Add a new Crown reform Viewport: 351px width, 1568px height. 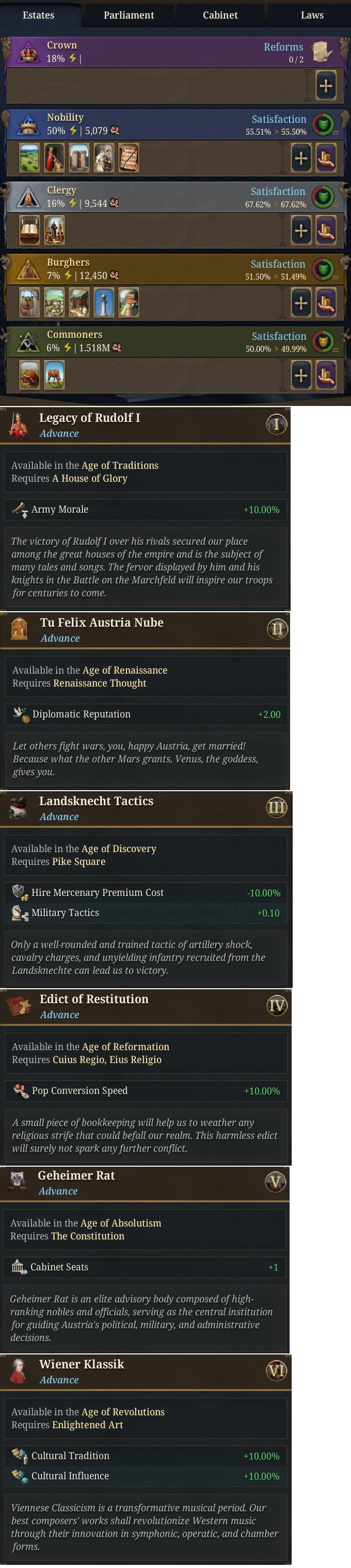326,86
